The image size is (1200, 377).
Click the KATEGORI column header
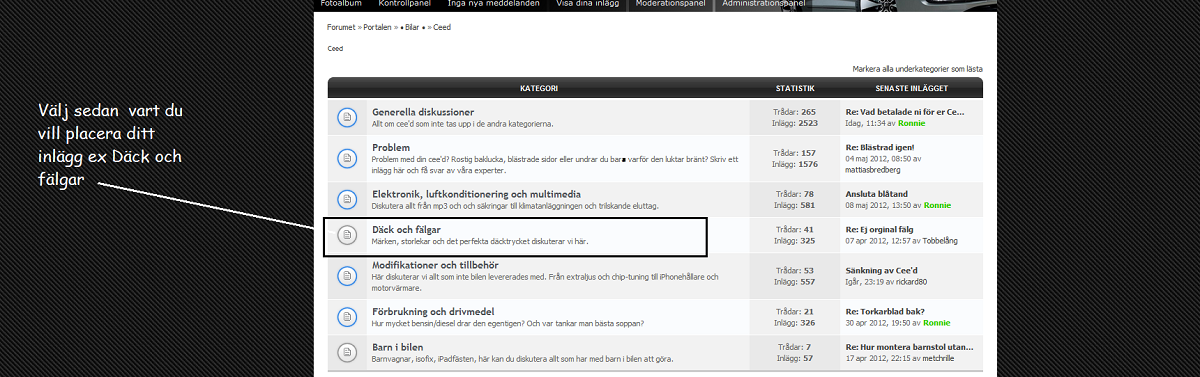tap(538, 88)
